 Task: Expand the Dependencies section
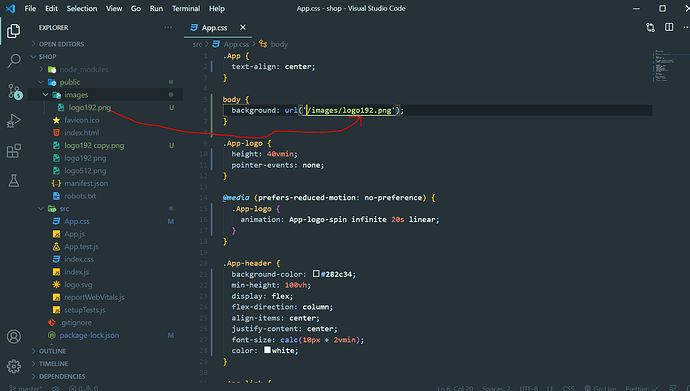point(62,376)
